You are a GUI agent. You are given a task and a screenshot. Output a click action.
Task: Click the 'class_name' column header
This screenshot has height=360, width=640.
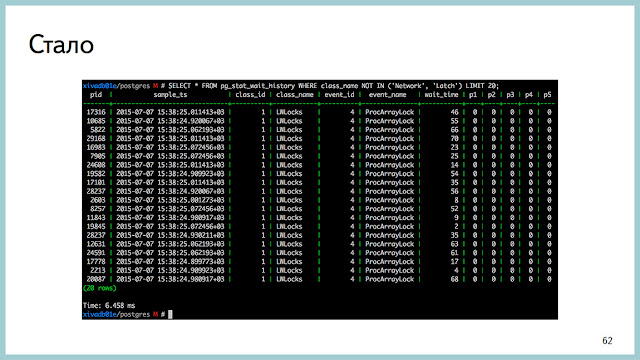coord(295,95)
